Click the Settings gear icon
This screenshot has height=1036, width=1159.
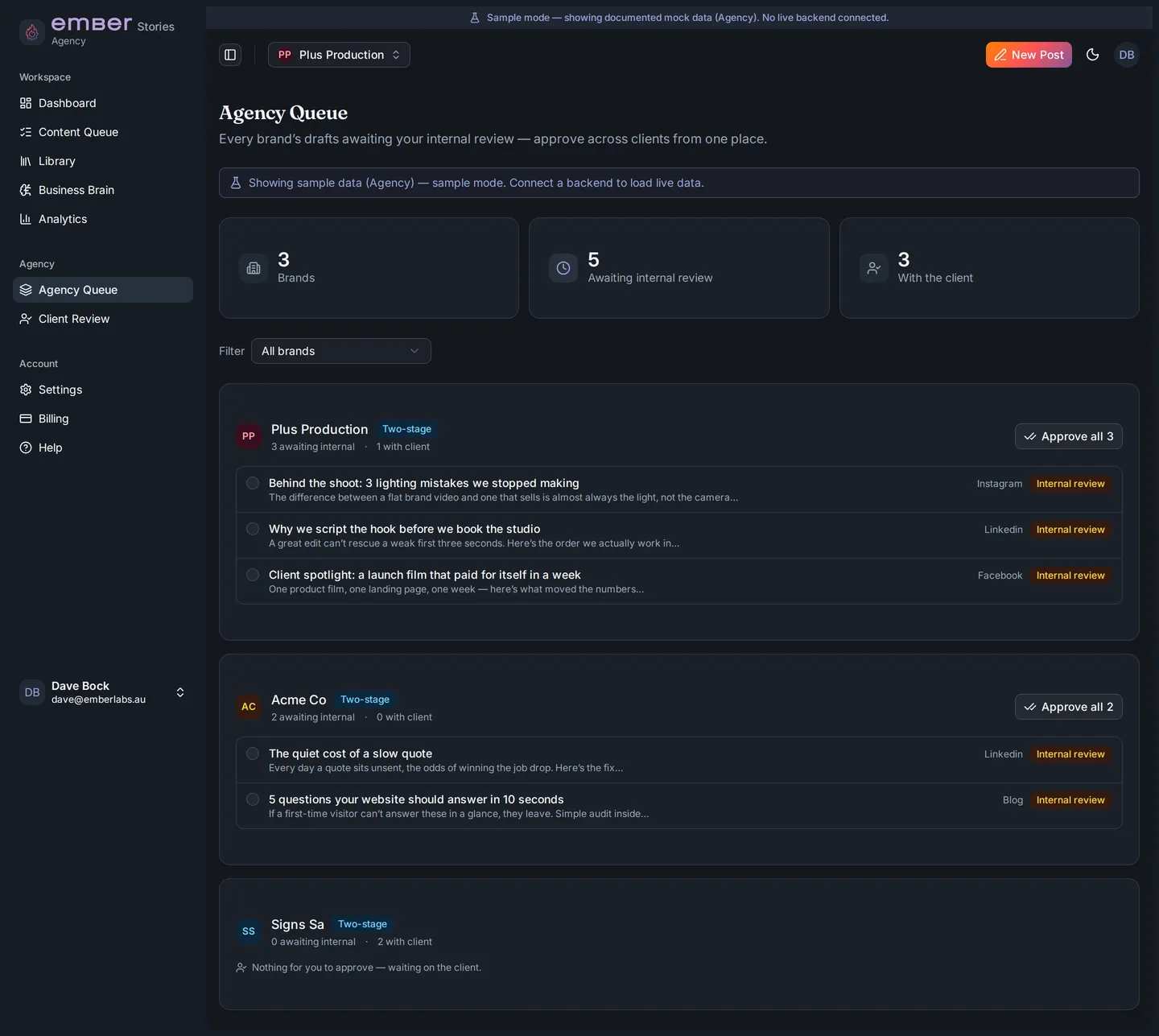click(x=26, y=390)
